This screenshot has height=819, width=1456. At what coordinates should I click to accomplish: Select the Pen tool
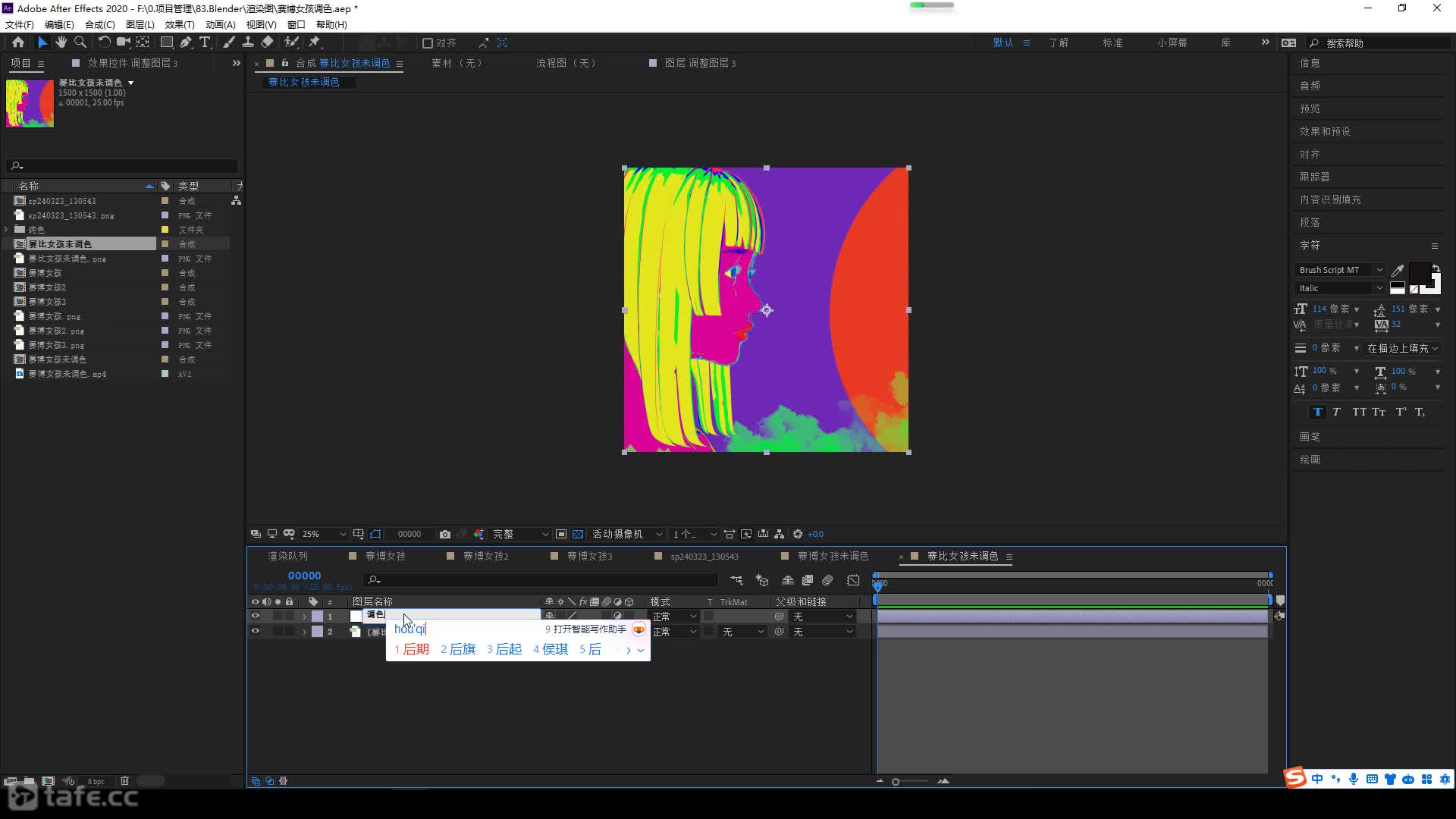(186, 42)
